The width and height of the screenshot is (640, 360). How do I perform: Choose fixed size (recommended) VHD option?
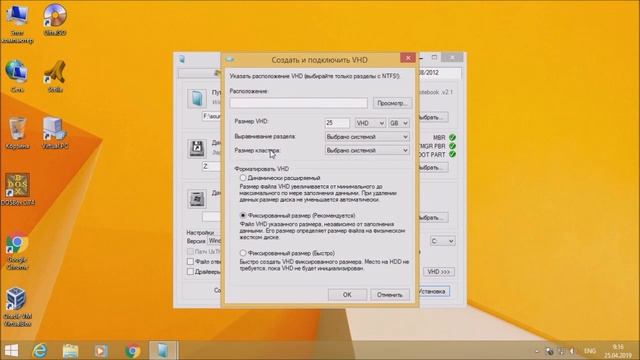point(243,215)
